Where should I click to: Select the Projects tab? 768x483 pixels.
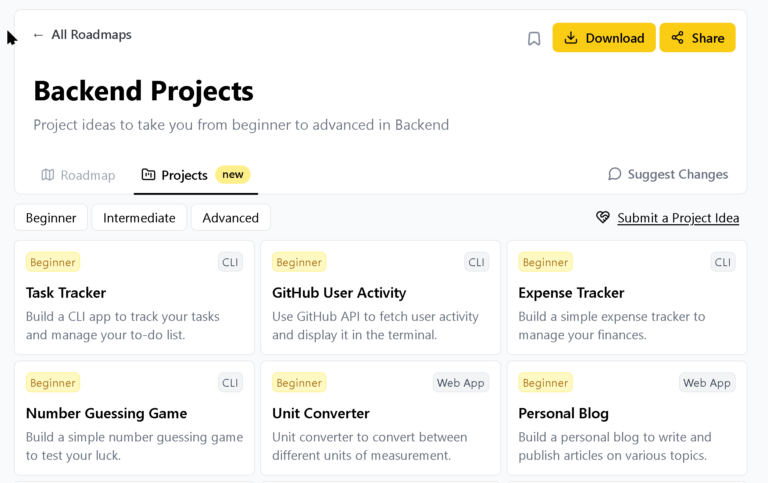tap(184, 175)
